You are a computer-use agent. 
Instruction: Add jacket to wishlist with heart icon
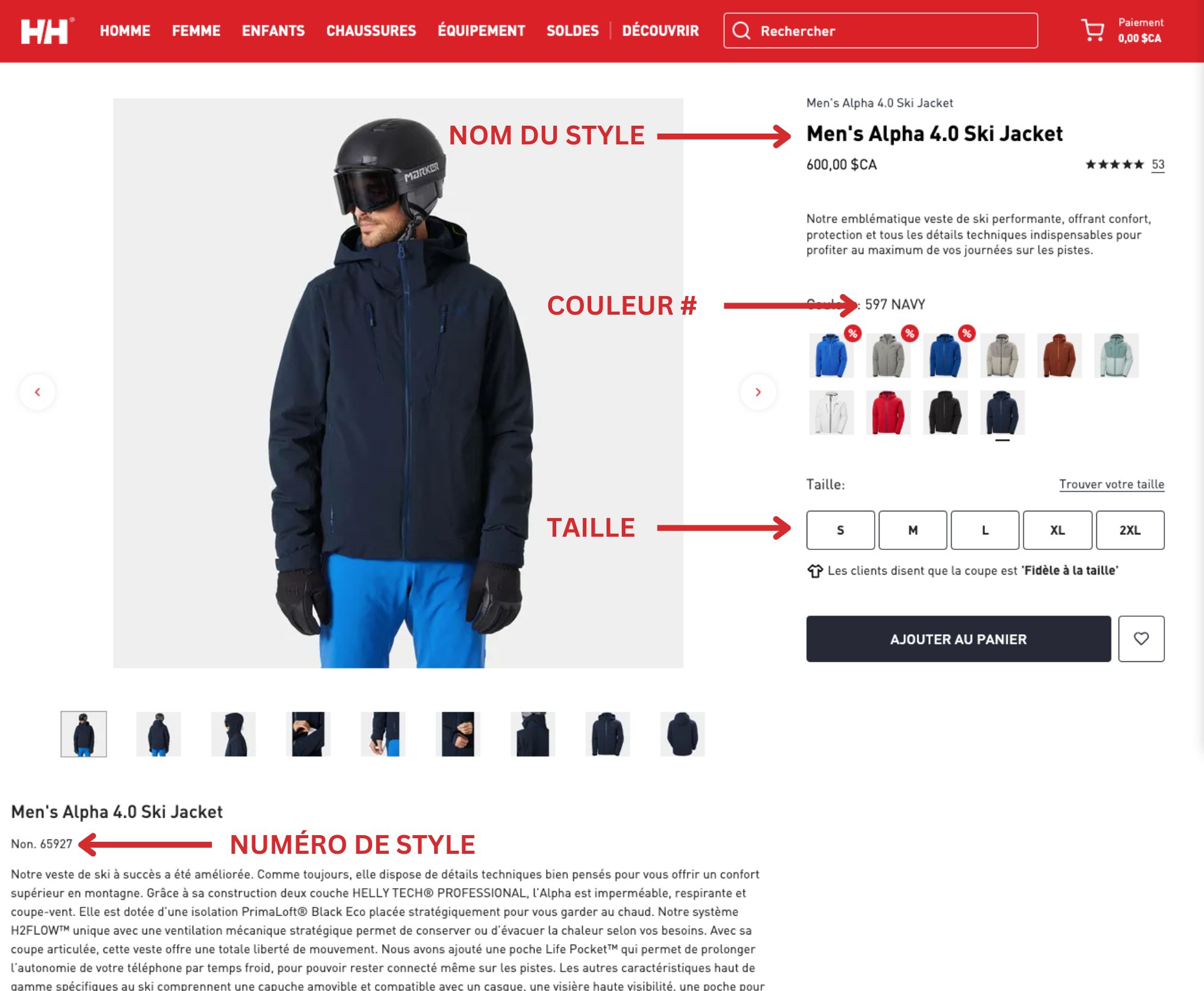click(1141, 638)
